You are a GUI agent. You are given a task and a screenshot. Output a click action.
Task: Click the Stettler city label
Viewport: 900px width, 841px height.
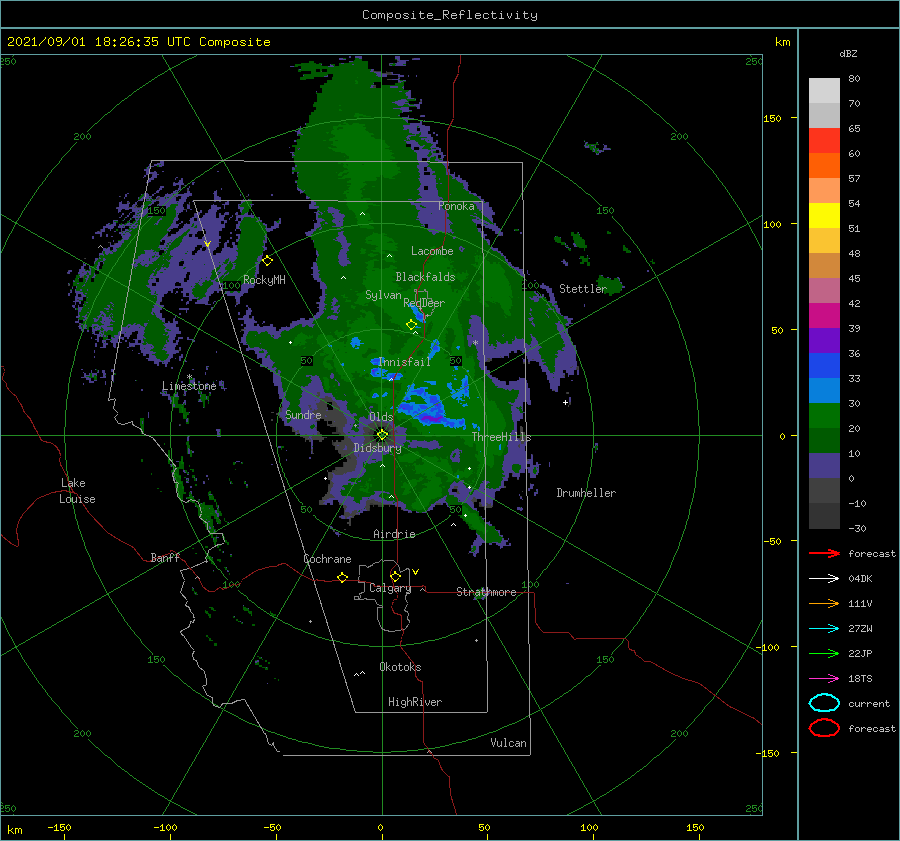click(x=583, y=289)
